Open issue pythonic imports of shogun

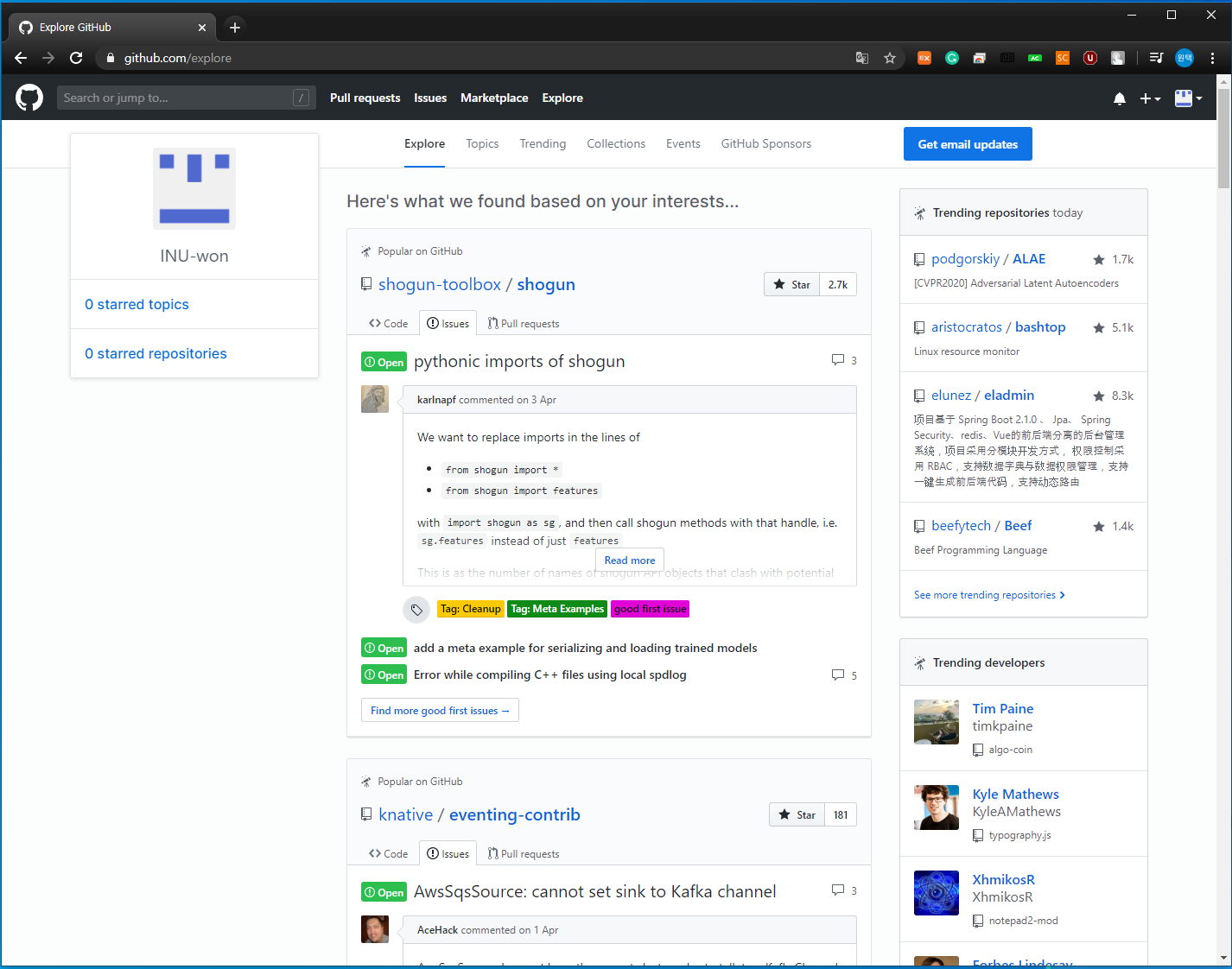pos(519,361)
